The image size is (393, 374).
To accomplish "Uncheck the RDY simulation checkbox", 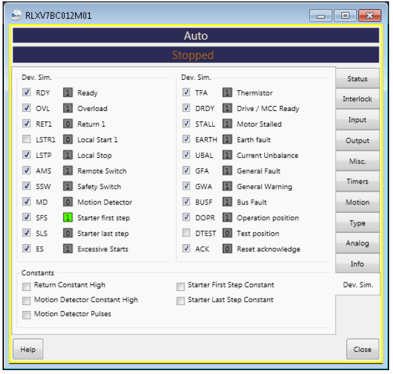I will (27, 92).
